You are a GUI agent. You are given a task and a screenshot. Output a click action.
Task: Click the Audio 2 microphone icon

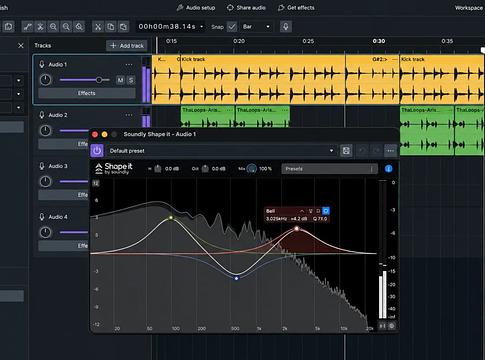tap(42, 115)
